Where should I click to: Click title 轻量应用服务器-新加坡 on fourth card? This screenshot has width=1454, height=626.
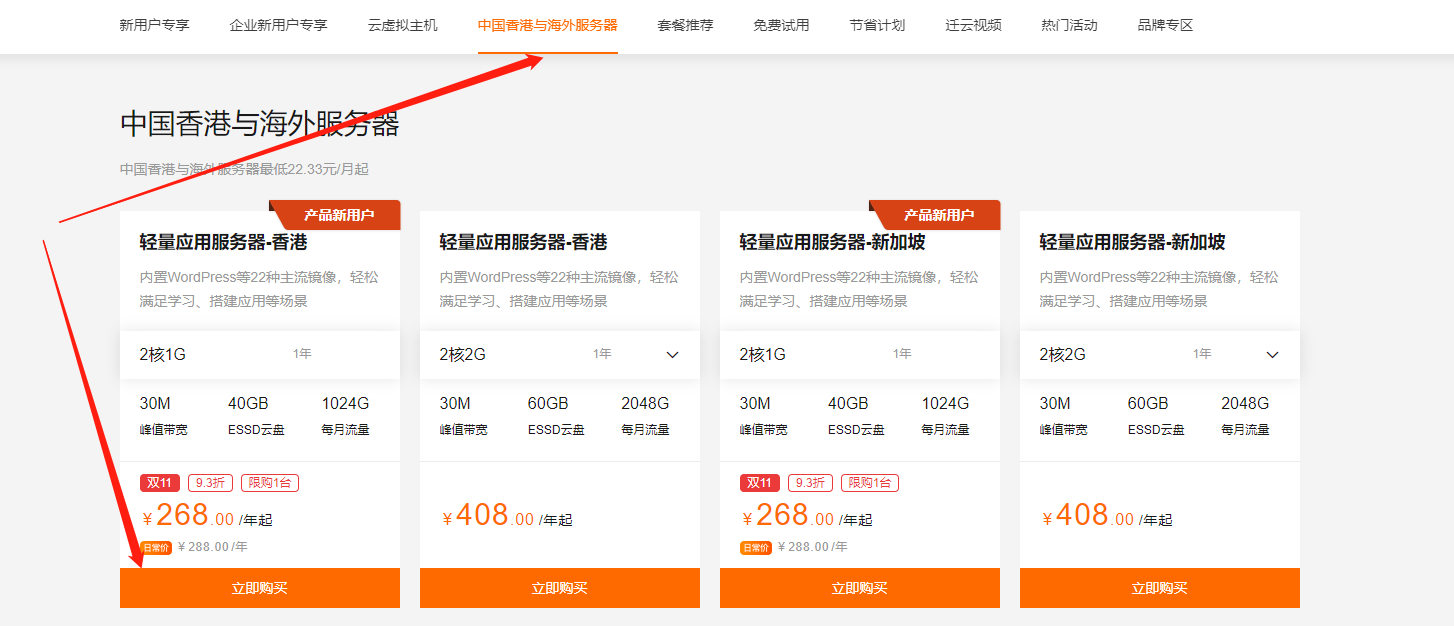point(1133,242)
